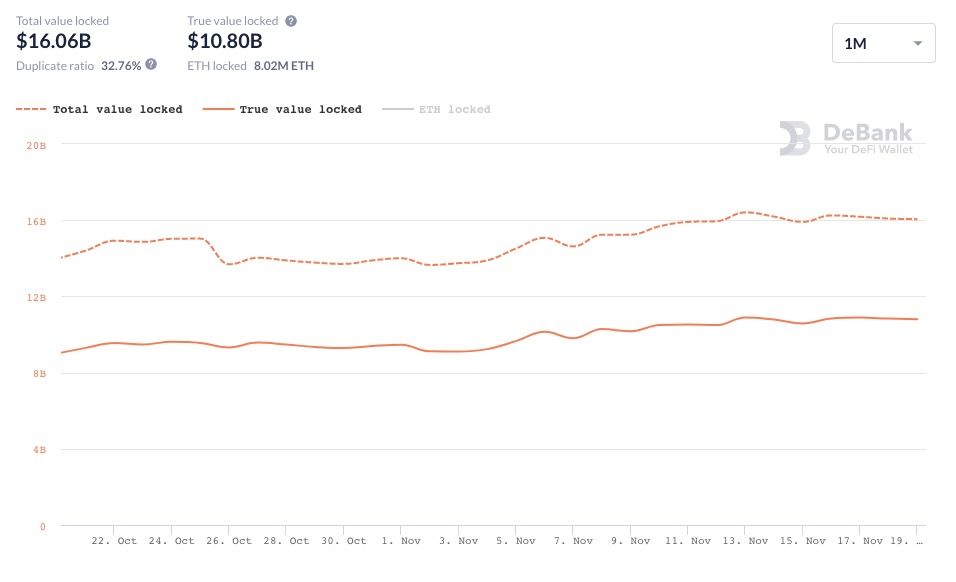Click the question mark next to True value locked heading
956x582 pixels.
click(x=291, y=21)
